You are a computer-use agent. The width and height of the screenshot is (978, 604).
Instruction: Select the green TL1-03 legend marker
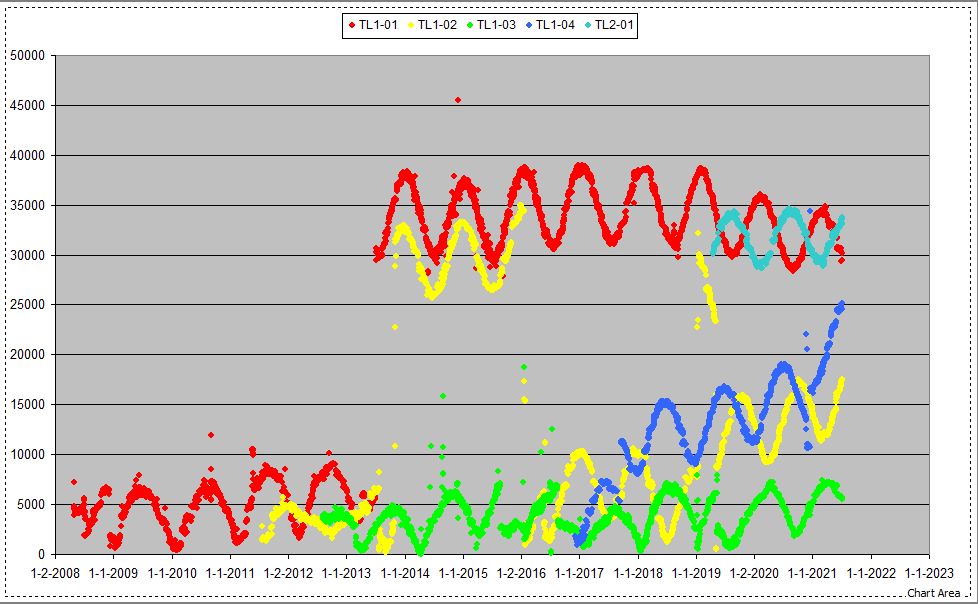coord(469,25)
